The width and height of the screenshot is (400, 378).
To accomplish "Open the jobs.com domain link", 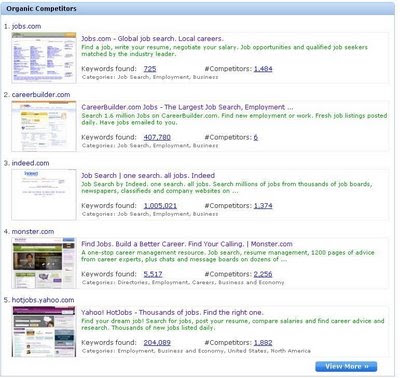I will click(x=26, y=26).
